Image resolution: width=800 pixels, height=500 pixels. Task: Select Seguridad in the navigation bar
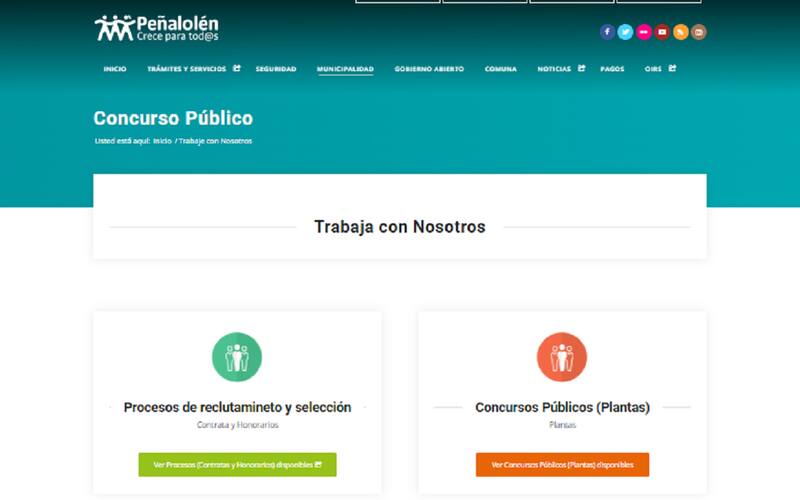point(276,69)
